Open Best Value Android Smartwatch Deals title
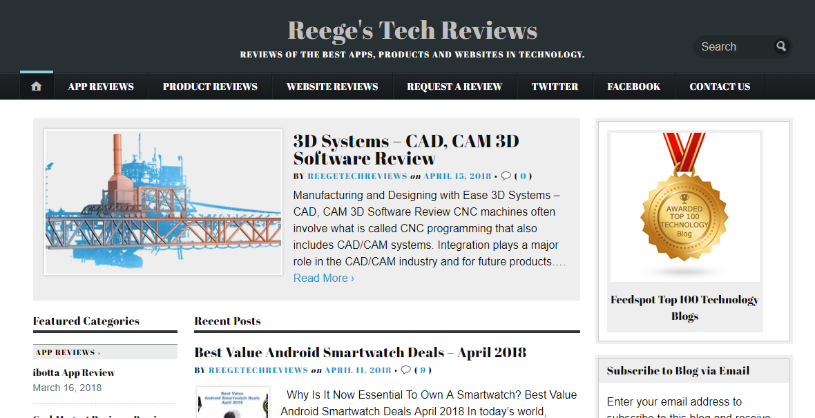 coord(360,352)
